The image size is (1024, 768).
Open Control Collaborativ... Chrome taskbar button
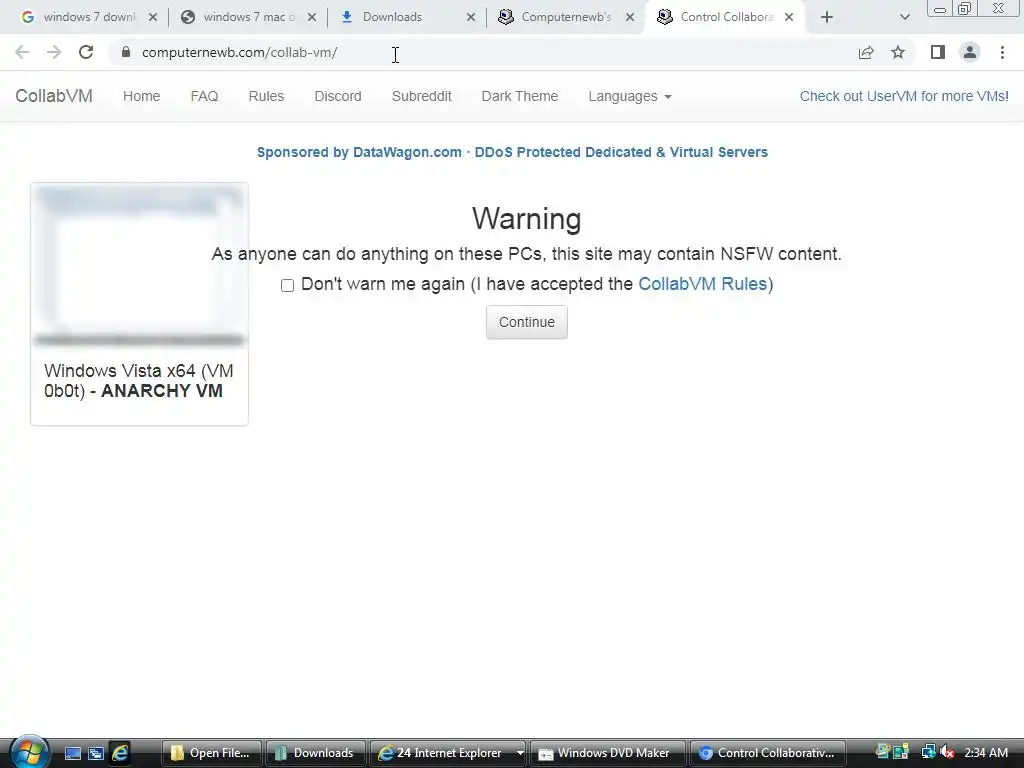767,753
